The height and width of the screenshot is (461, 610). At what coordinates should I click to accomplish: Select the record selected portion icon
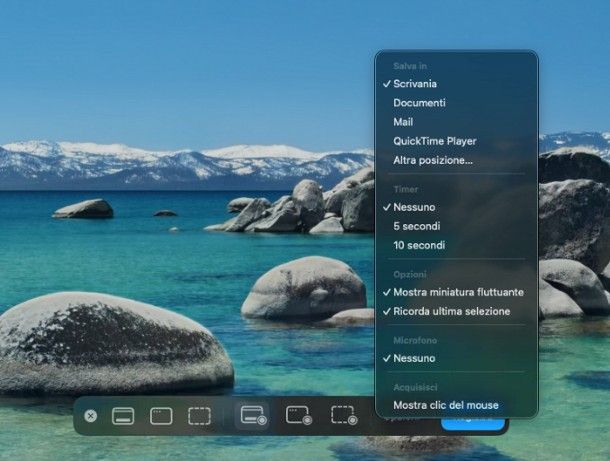pyautogui.click(x=344, y=416)
